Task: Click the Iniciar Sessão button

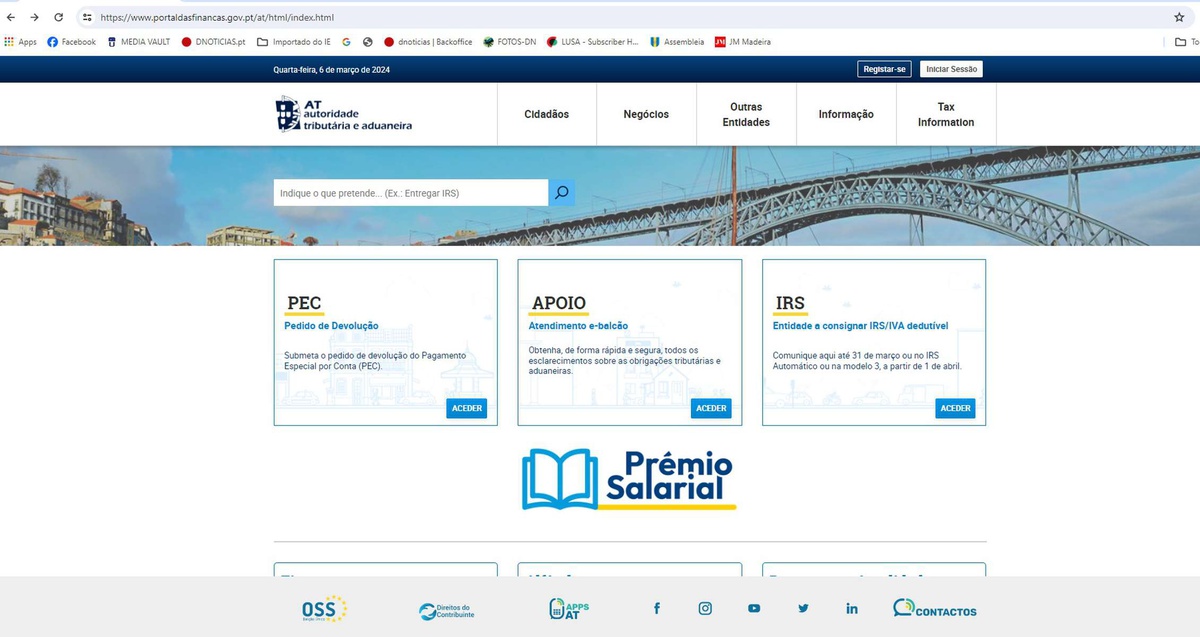Action: point(951,69)
